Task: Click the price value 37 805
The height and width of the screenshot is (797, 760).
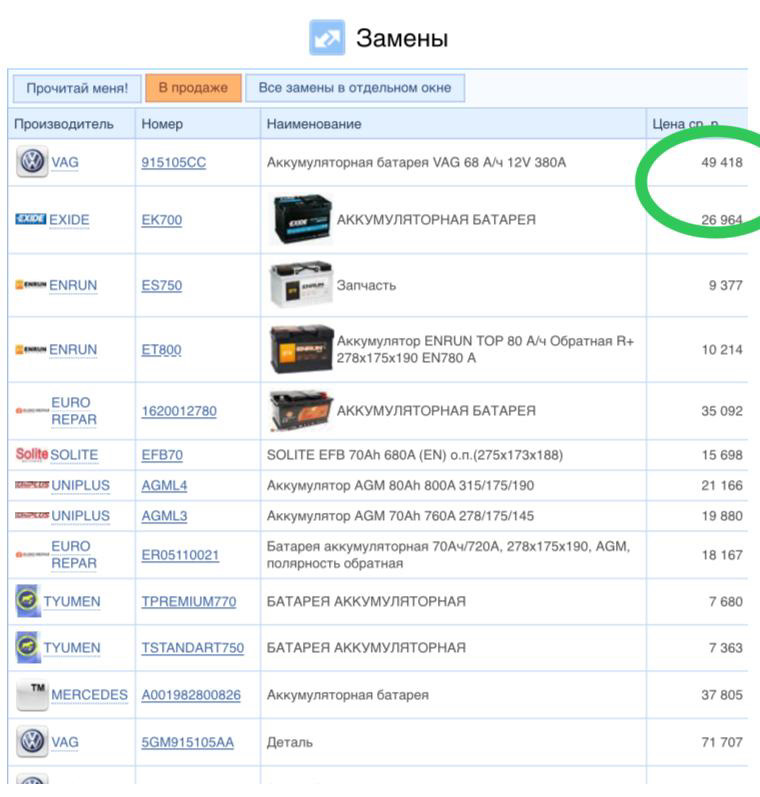Action: point(722,695)
